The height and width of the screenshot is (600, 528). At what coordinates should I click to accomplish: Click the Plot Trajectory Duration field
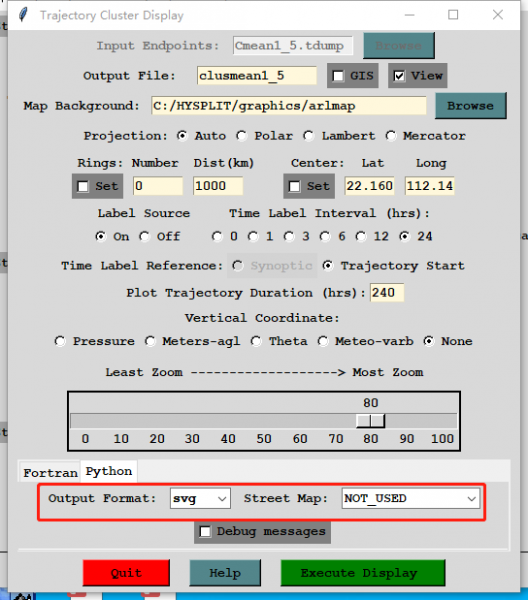click(x=387, y=293)
